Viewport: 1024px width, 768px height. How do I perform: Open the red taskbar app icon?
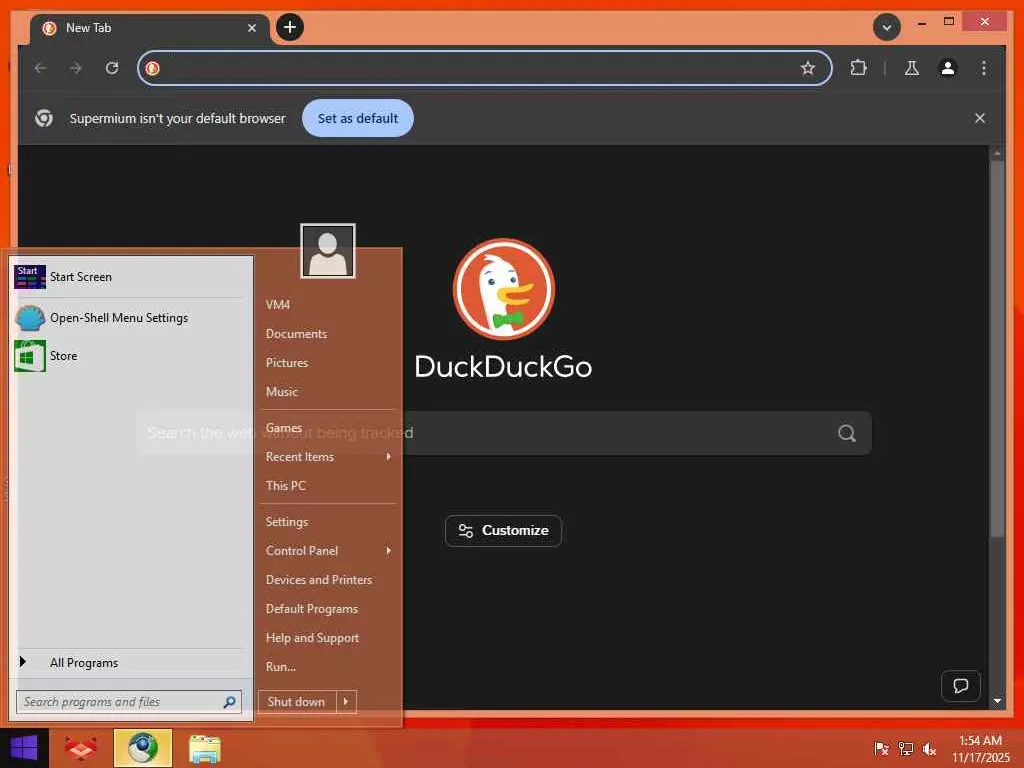(81, 748)
